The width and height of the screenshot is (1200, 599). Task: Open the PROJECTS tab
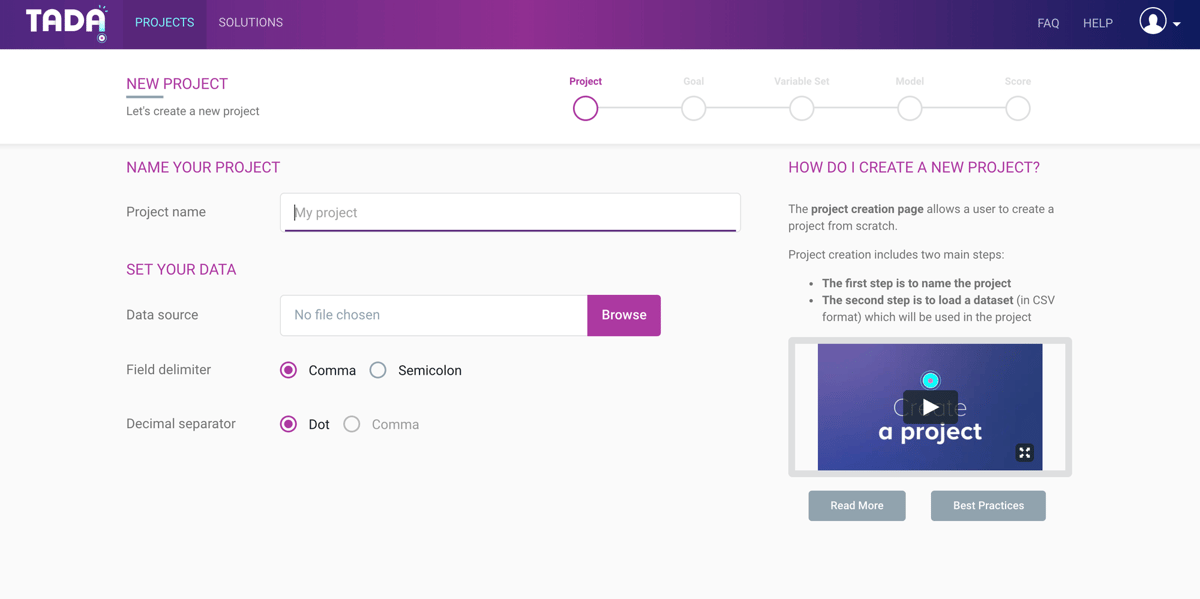165,23
